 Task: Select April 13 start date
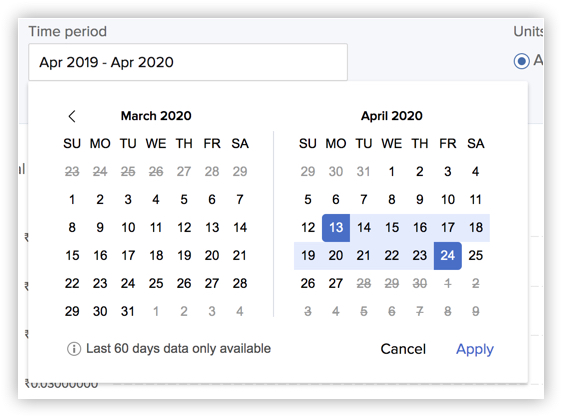pos(336,228)
